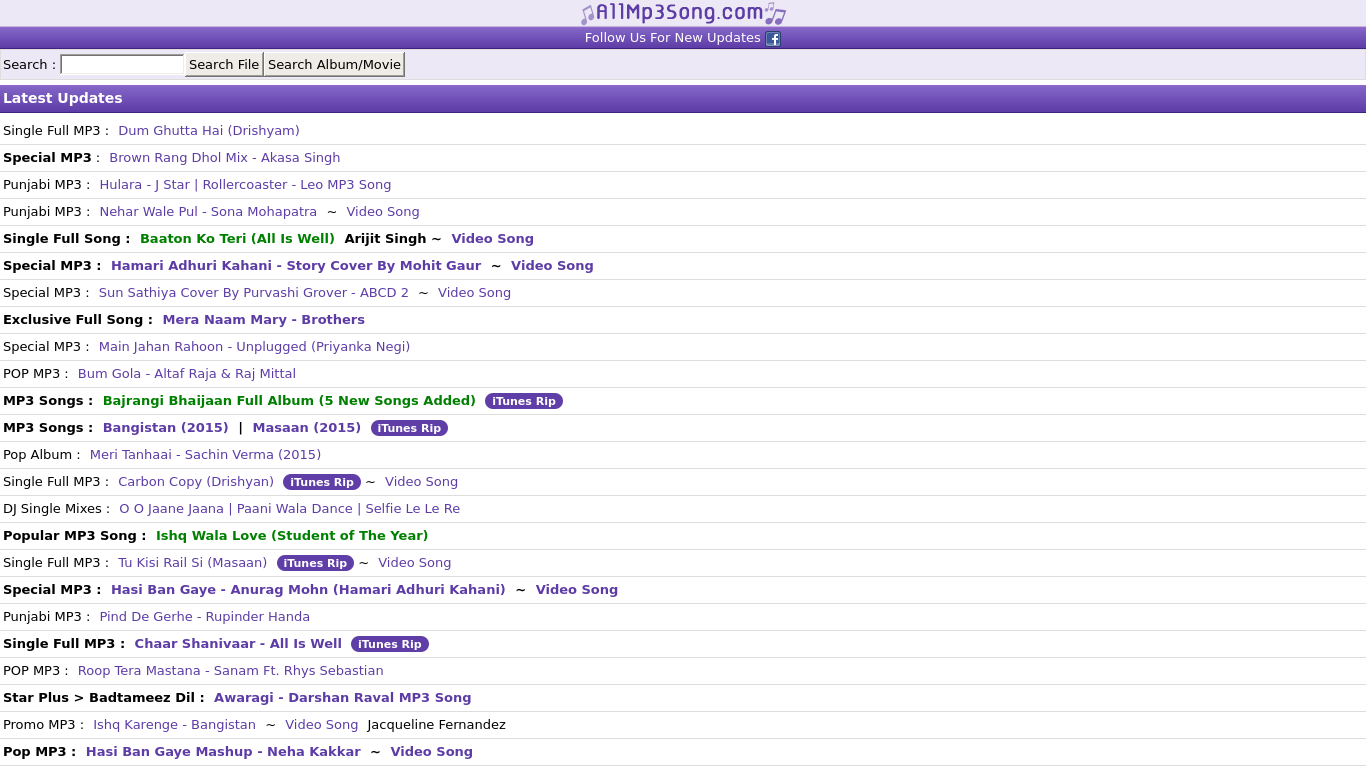The width and height of the screenshot is (1366, 768).
Task: Open Main Jahan Rahoon - Unplugged link
Action: tap(254, 347)
